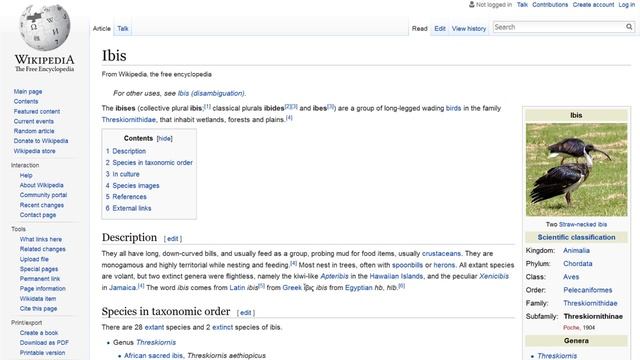Open Pelecaniformes in the infobox

[x=588, y=290]
